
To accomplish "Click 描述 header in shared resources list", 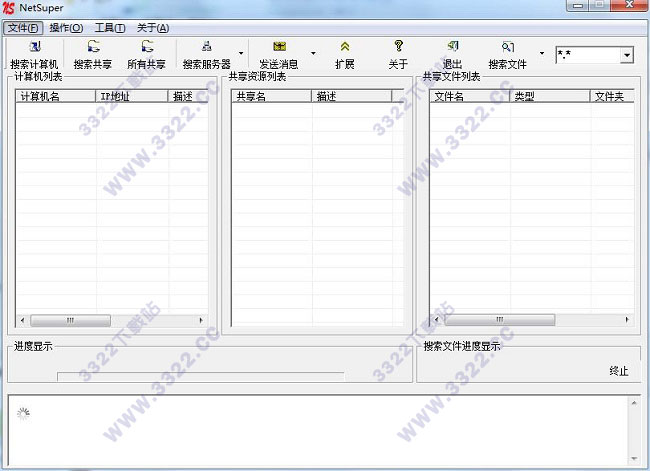I will [x=352, y=96].
